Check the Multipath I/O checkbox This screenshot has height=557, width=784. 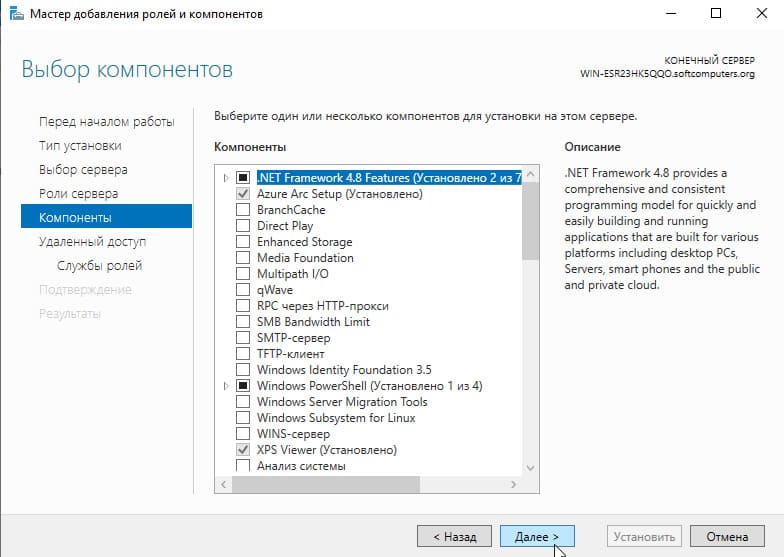coord(243,274)
